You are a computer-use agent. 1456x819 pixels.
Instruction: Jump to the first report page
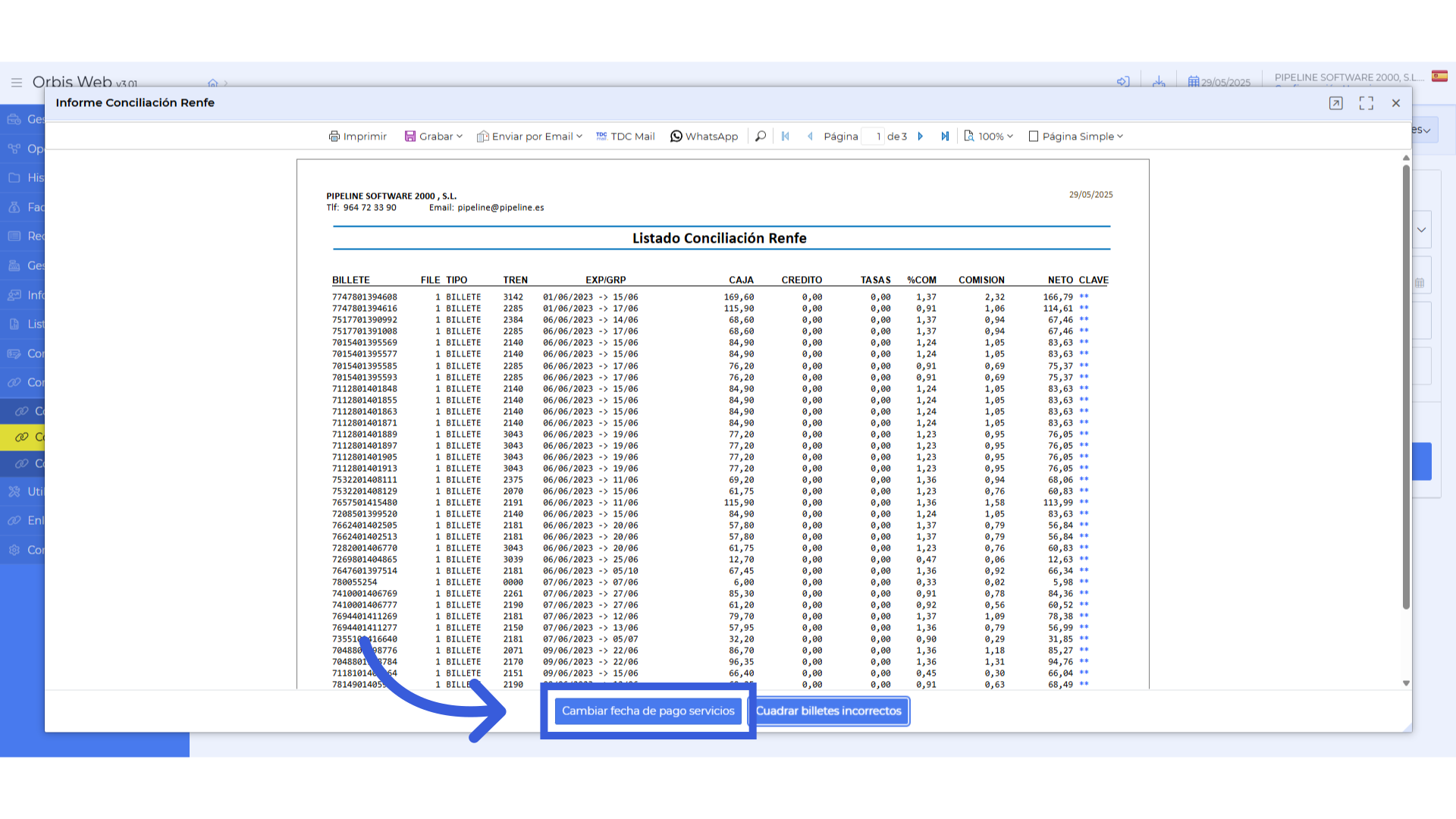pyautogui.click(x=786, y=136)
